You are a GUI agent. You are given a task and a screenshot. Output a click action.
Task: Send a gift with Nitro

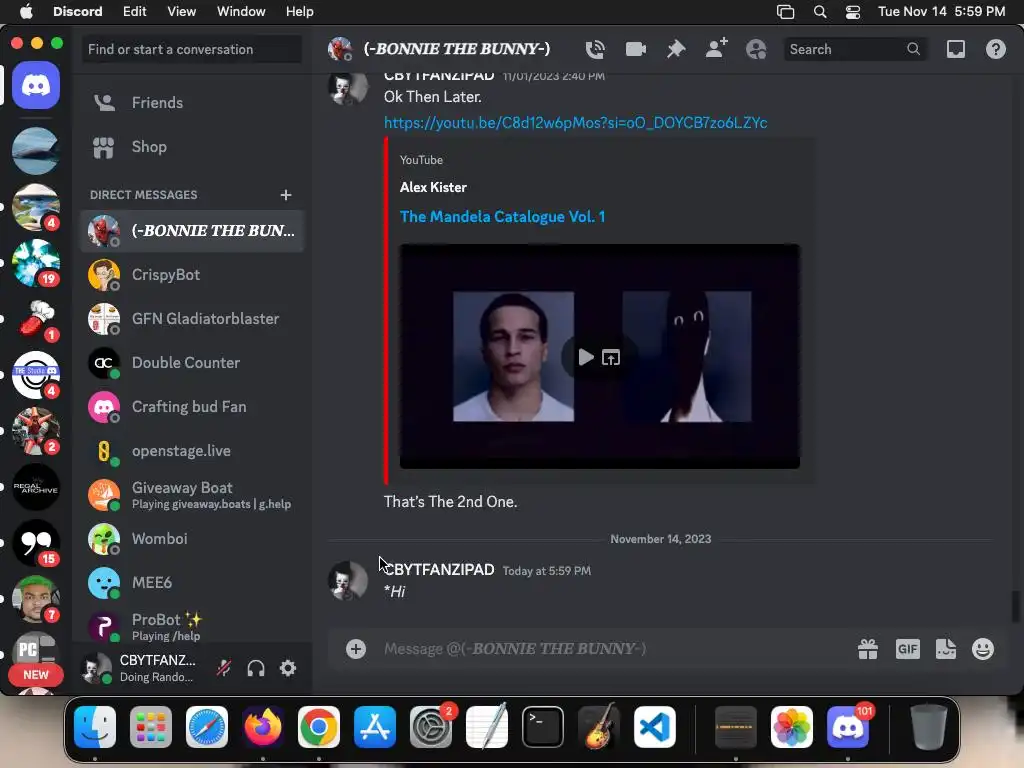point(868,648)
